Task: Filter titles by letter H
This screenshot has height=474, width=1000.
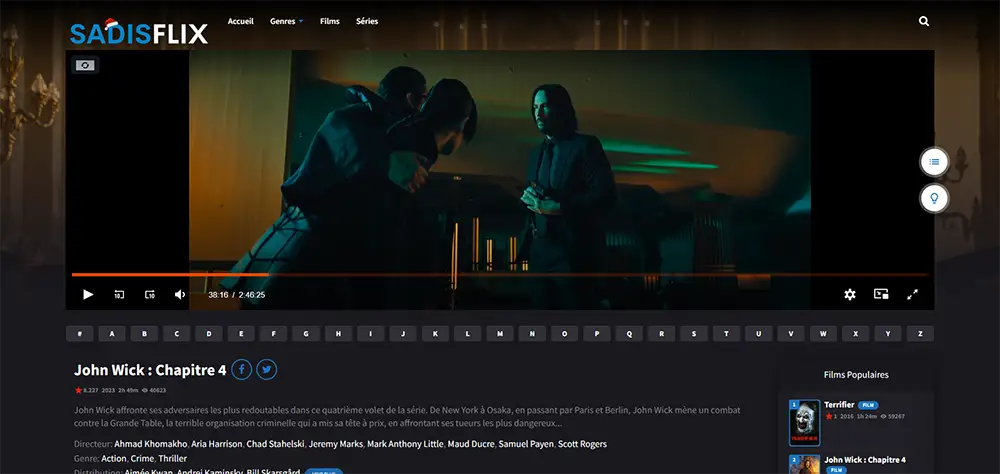Action: click(338, 334)
